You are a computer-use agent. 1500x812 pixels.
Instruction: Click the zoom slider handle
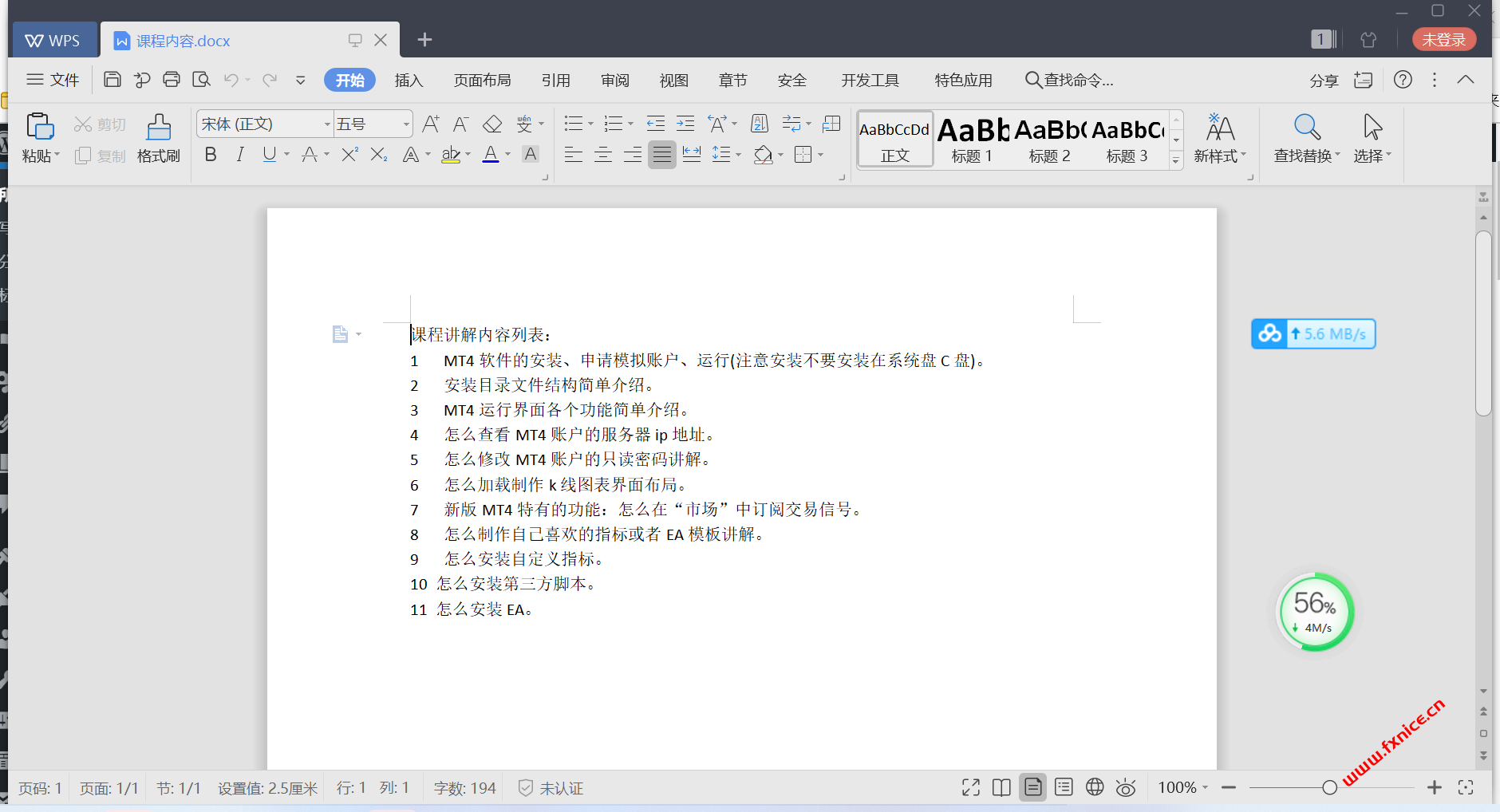tap(1329, 788)
